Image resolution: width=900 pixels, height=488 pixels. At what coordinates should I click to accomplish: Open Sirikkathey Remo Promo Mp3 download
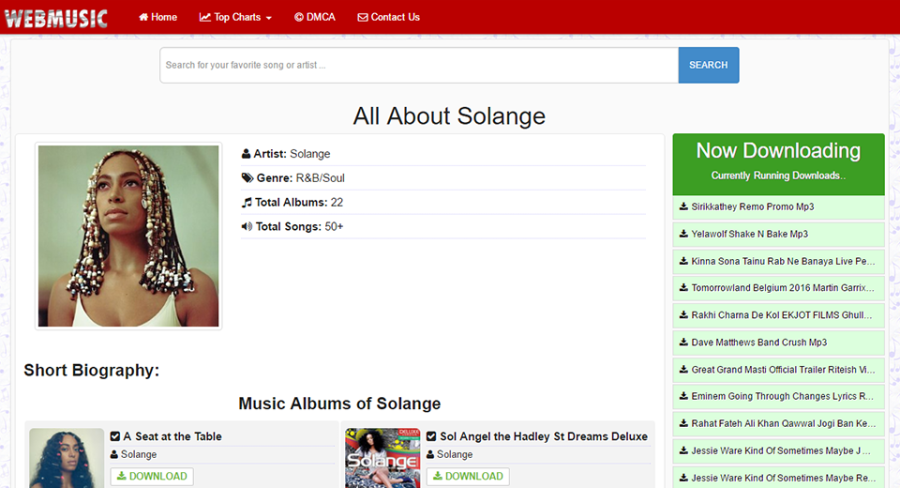click(778, 207)
